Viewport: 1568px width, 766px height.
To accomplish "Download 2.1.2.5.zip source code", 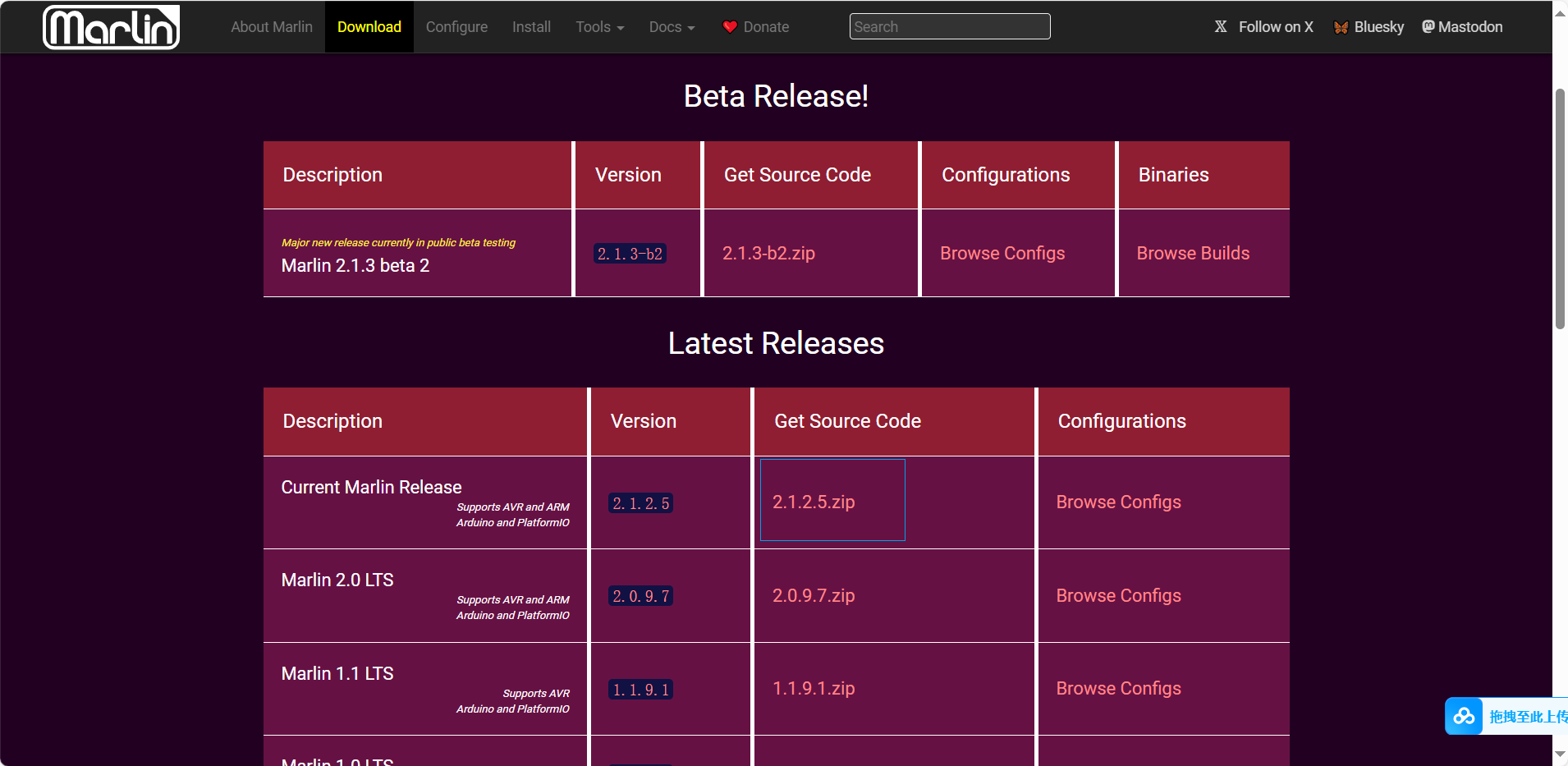I will (x=814, y=502).
